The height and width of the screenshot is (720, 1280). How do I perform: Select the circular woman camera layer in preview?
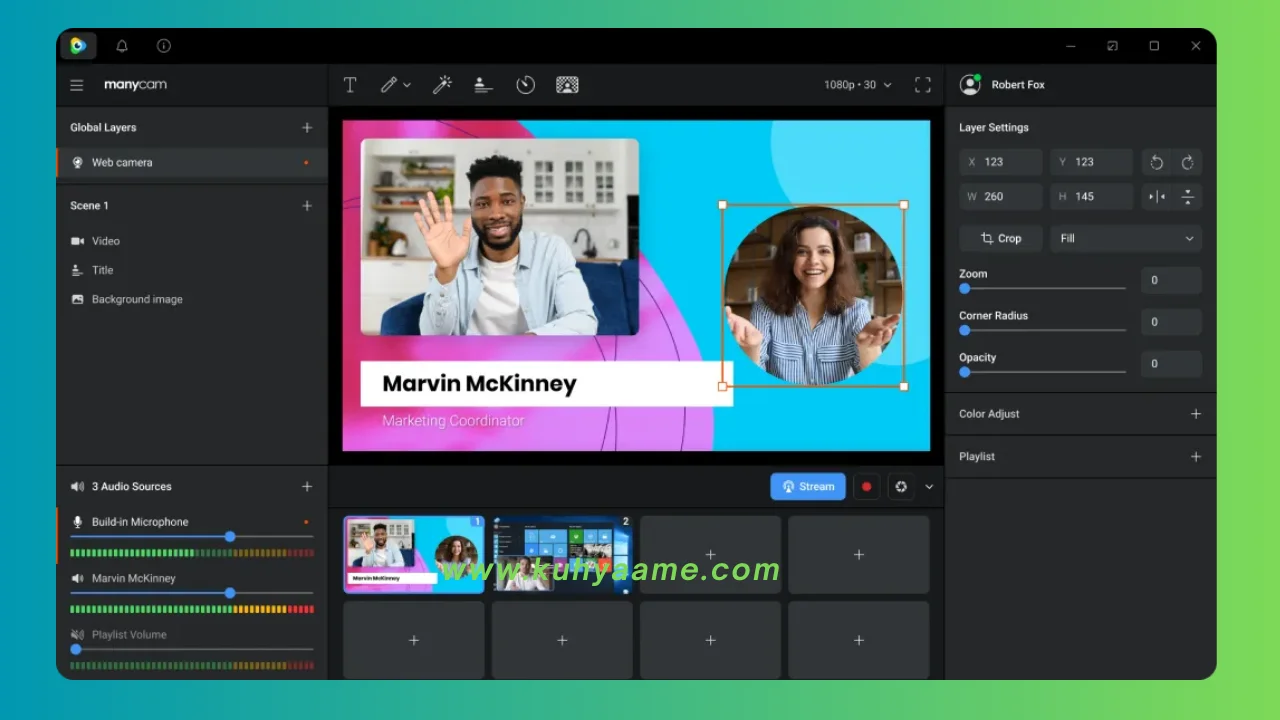pos(813,296)
